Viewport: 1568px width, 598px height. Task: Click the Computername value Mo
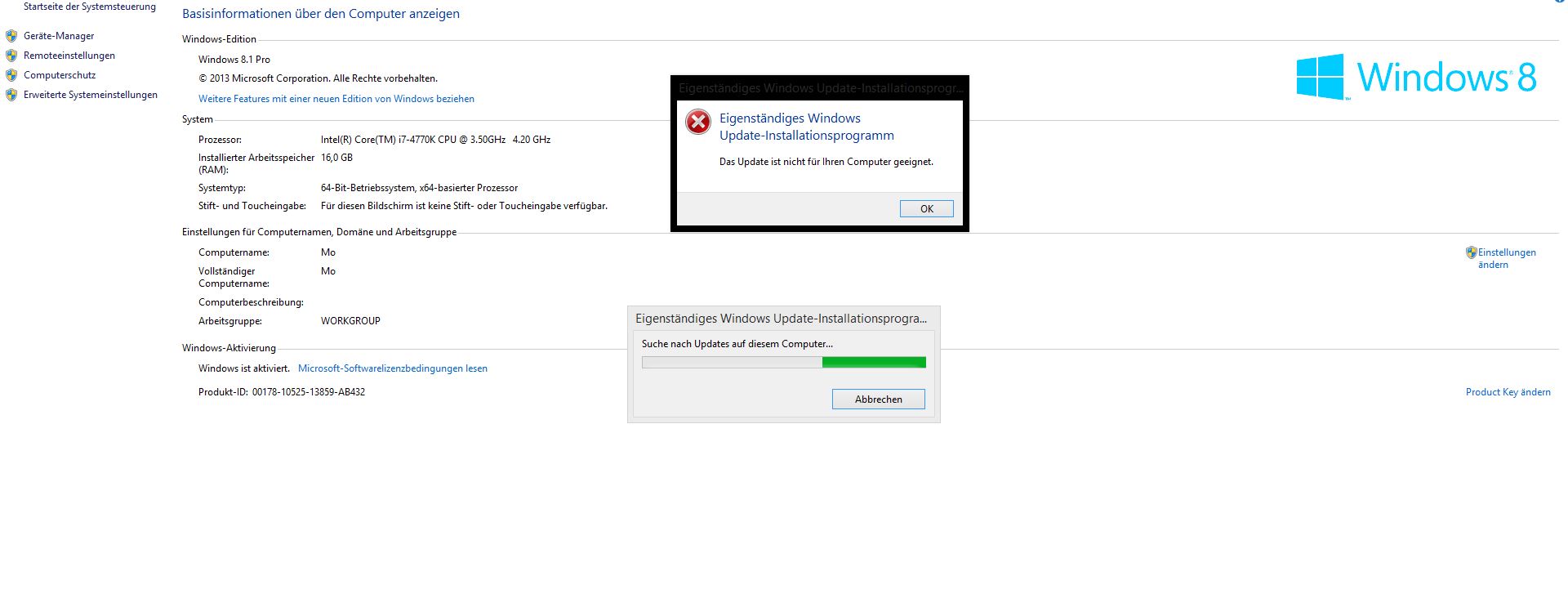(x=328, y=252)
